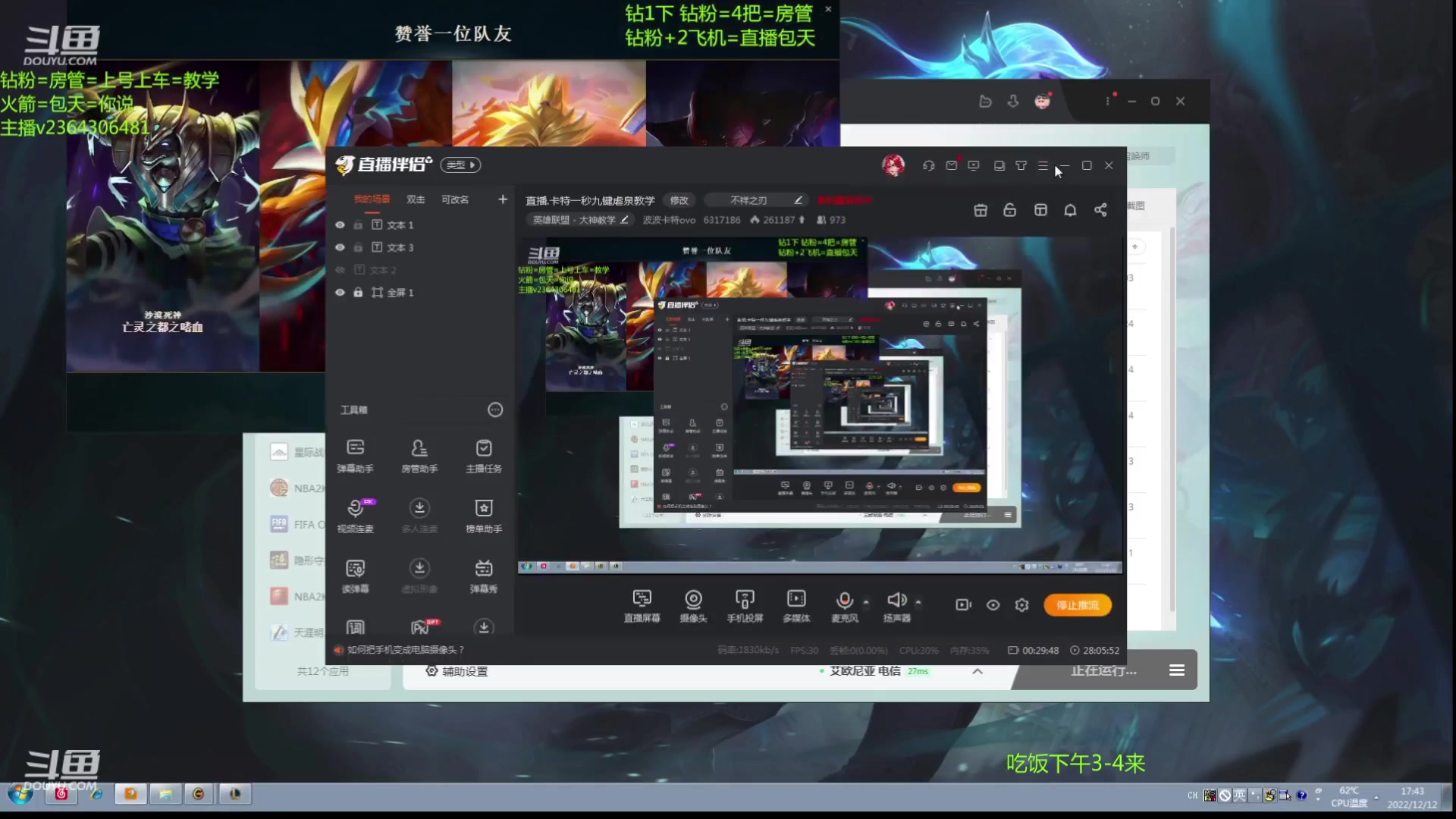This screenshot has height=819, width=1456.
Task: Expand speaker options arrow
Action: coord(918,603)
